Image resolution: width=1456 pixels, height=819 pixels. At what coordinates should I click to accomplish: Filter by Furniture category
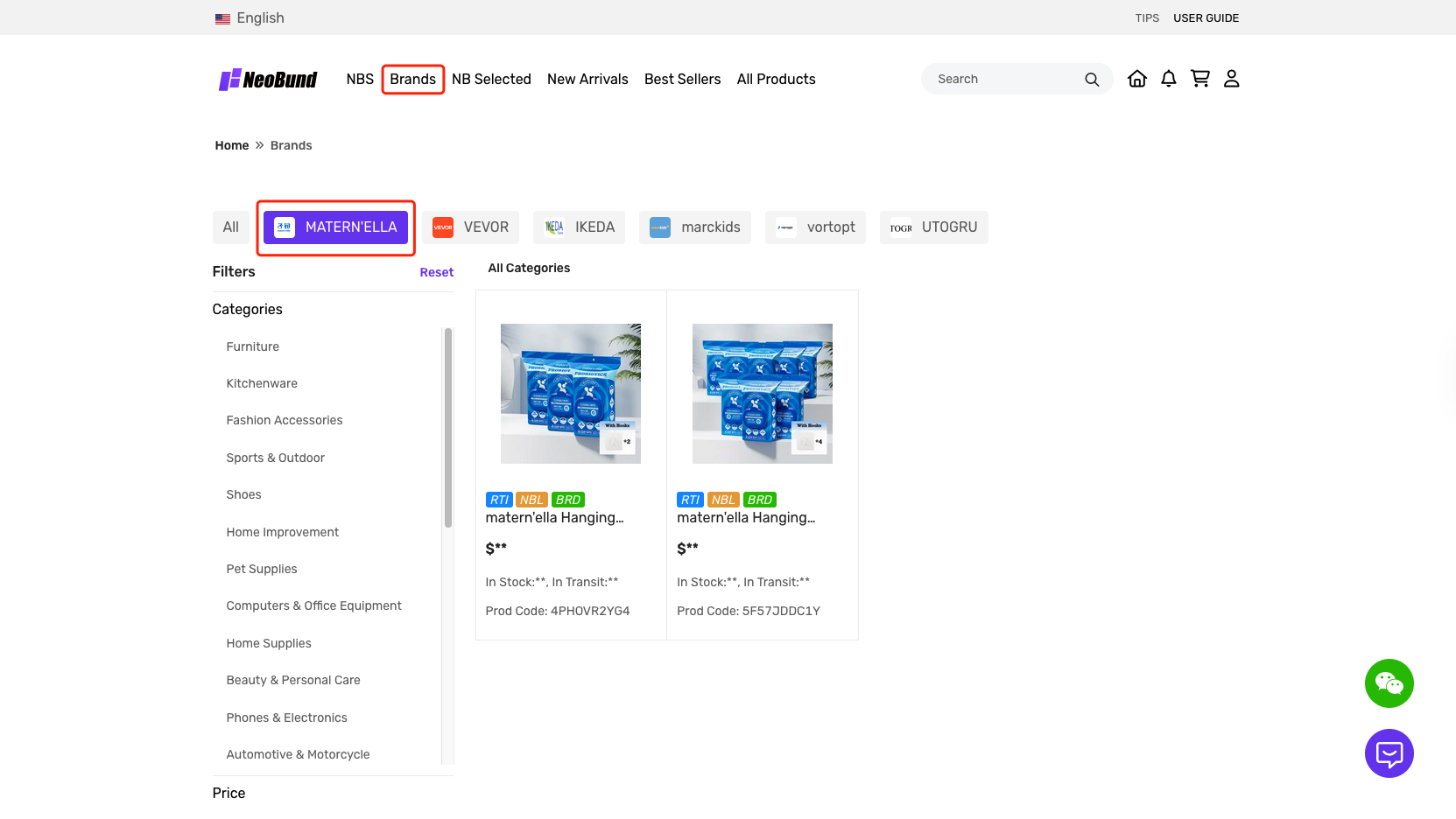coord(253,346)
